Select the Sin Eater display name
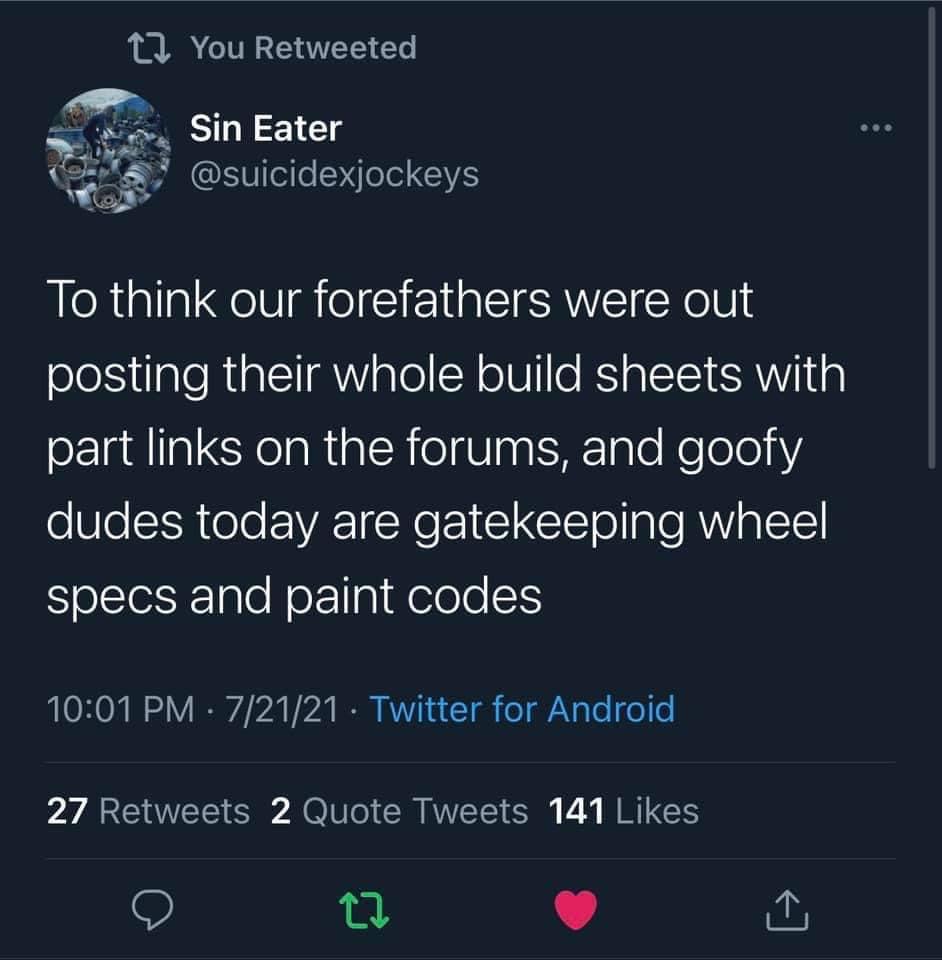Image resolution: width=942 pixels, height=960 pixels. [x=265, y=127]
